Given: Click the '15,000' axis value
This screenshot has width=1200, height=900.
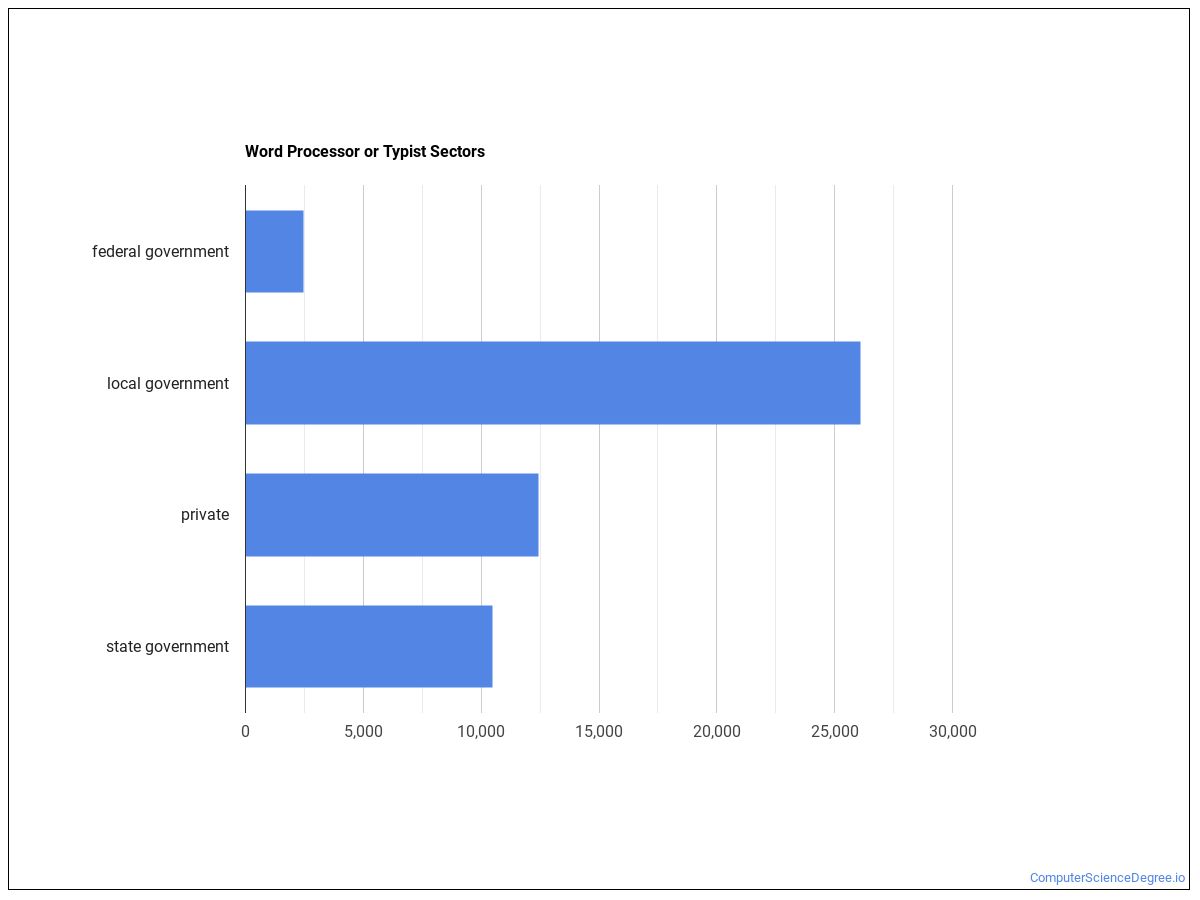Looking at the screenshot, I should 599,732.
